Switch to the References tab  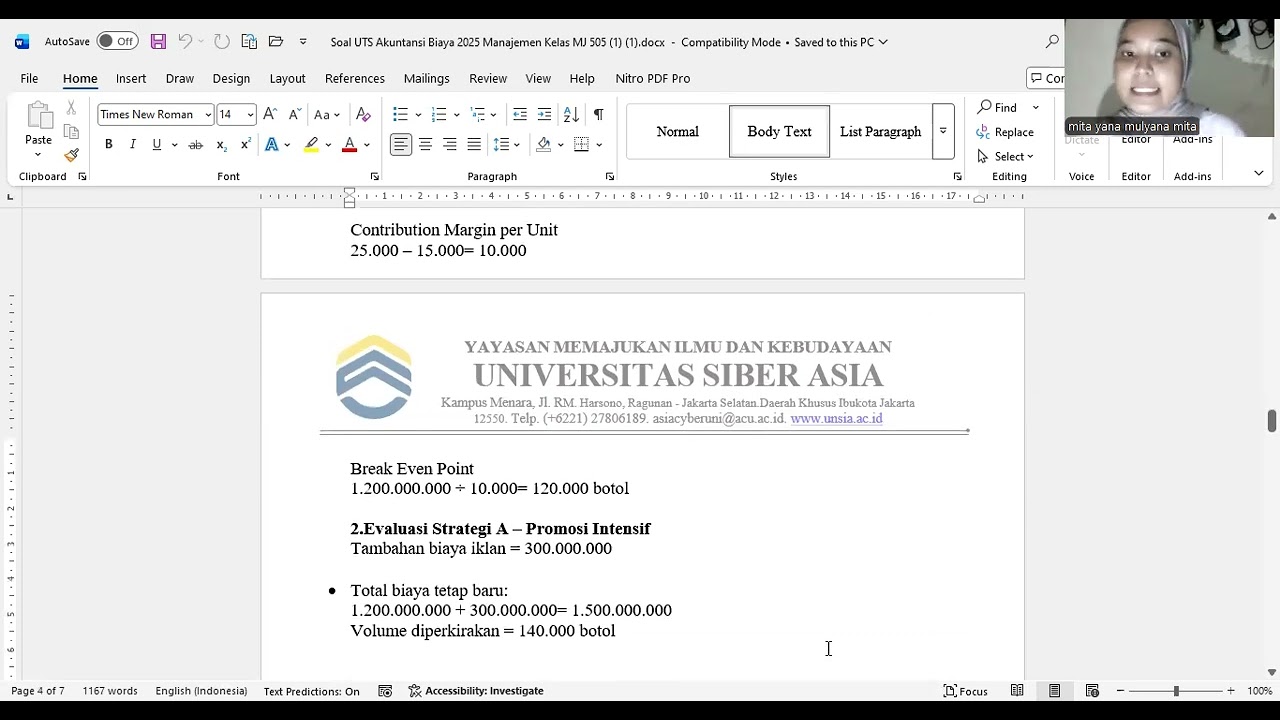(x=355, y=78)
